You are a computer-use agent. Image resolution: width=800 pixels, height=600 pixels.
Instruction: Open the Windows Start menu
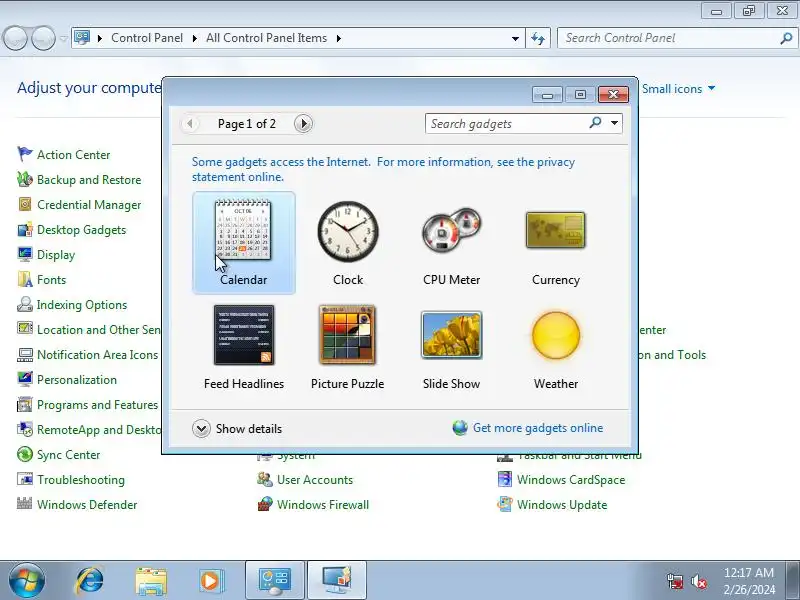[27, 580]
